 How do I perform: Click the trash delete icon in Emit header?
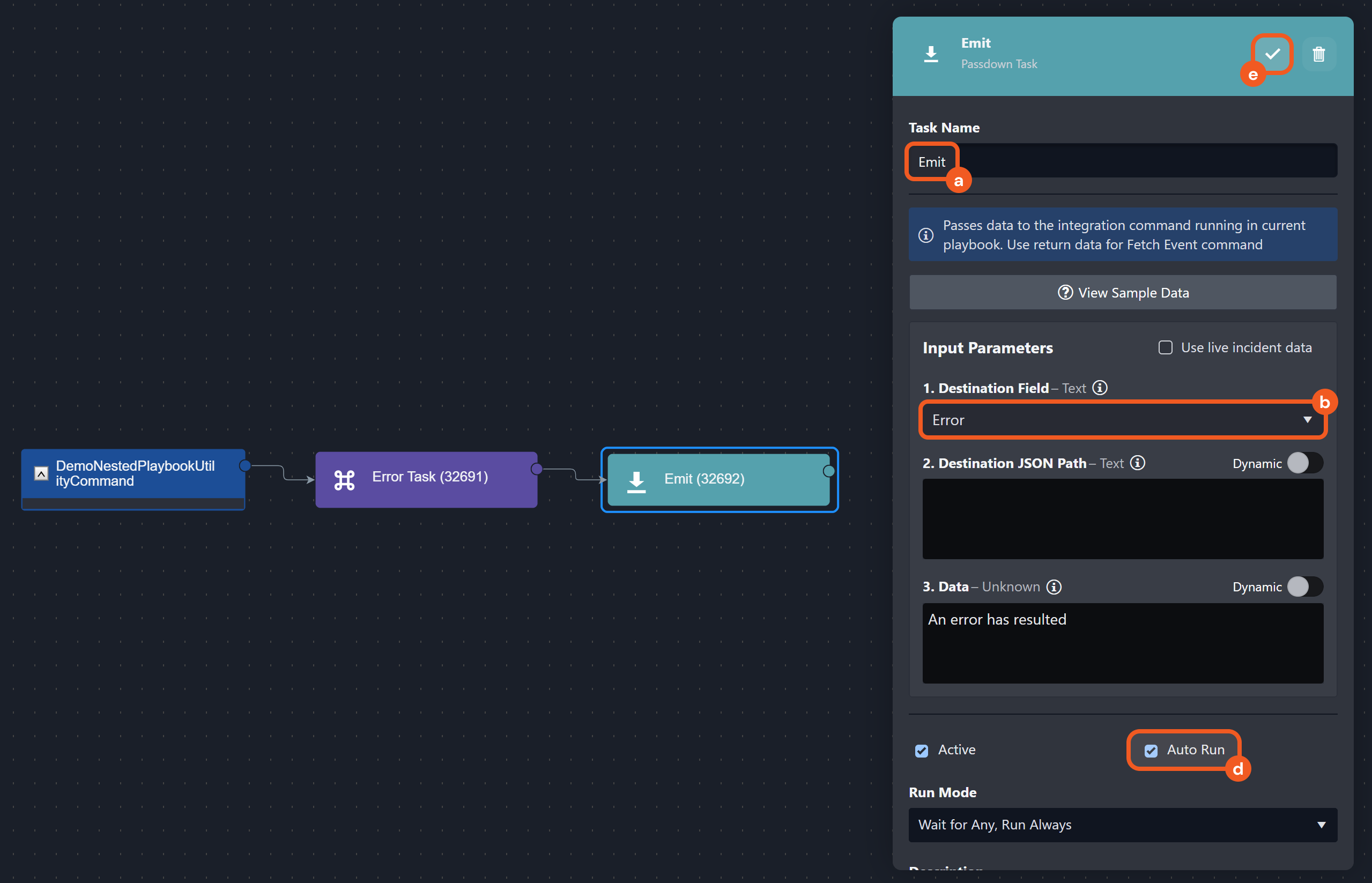click(1319, 54)
